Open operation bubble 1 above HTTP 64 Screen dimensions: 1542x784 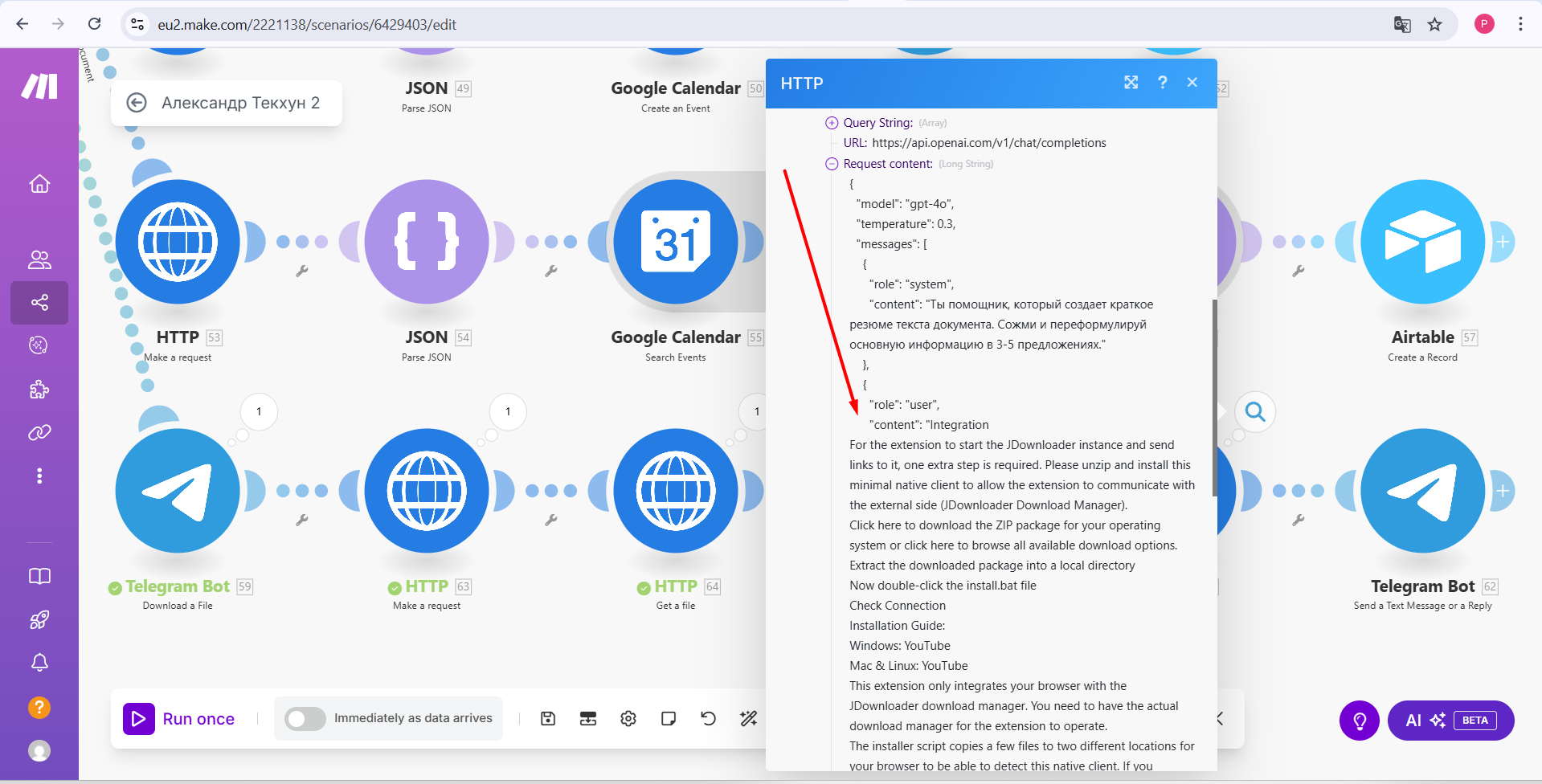pyautogui.click(x=756, y=412)
